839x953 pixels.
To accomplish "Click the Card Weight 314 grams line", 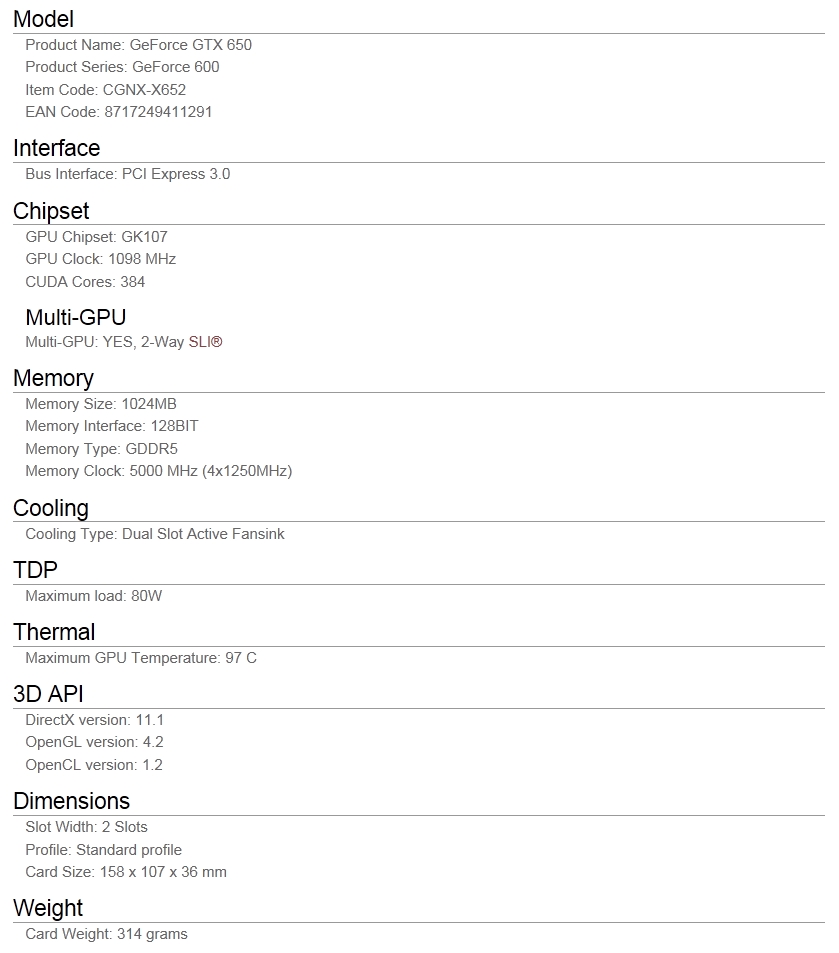I will pos(106,934).
